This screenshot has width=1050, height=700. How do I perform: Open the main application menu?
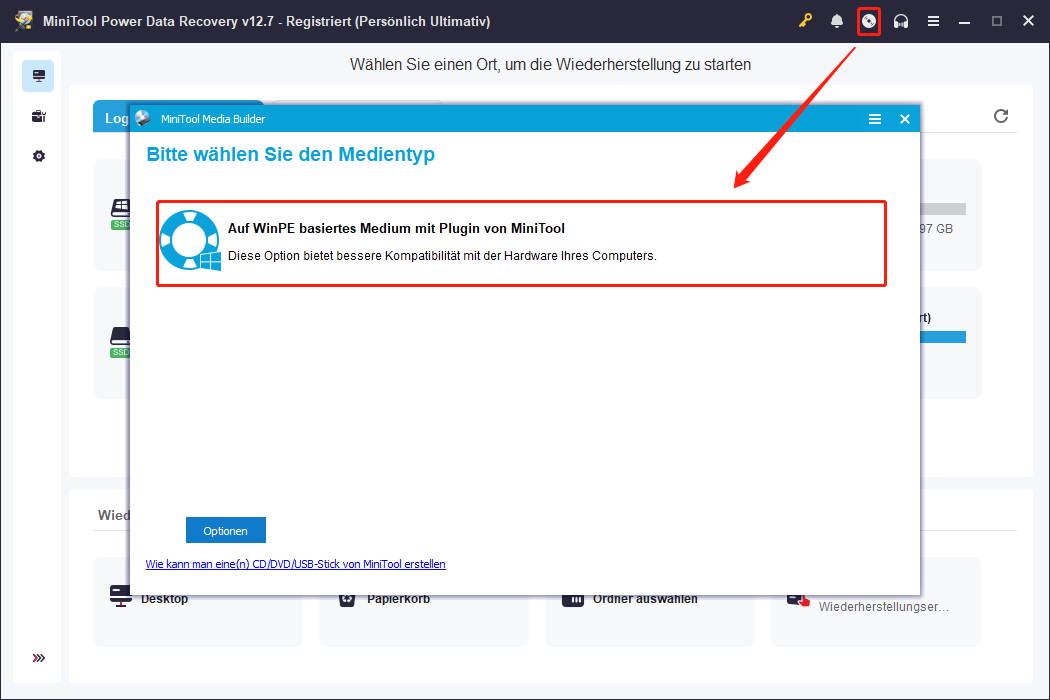pos(933,20)
